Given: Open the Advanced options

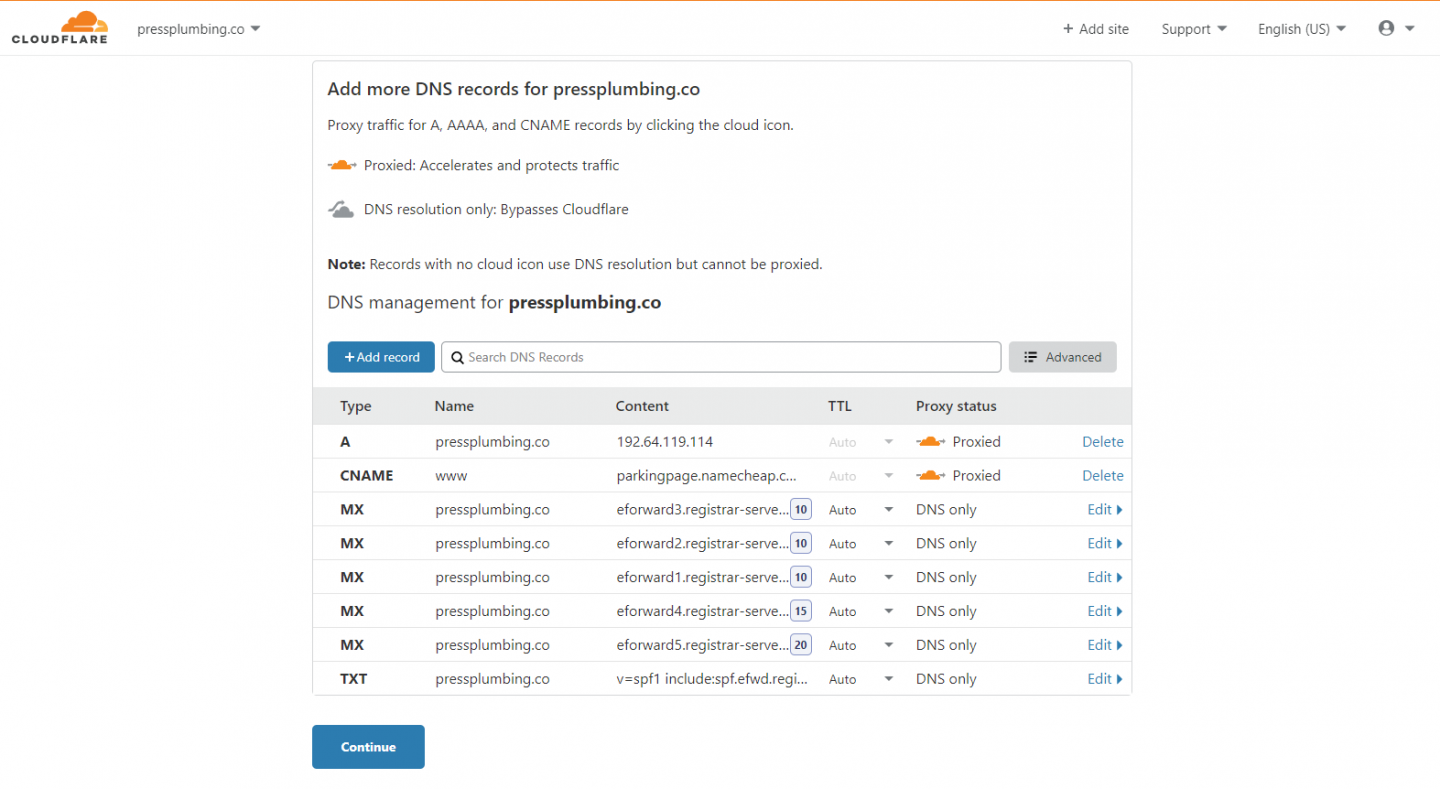Looking at the screenshot, I should (1062, 357).
